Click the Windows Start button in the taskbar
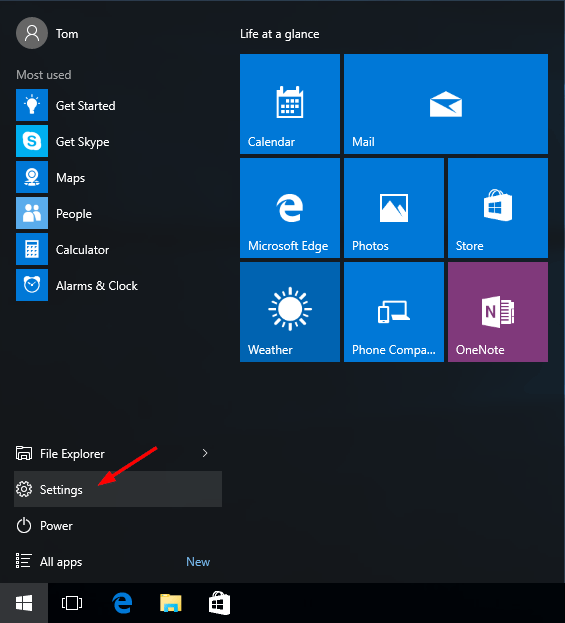Viewport: 565px width, 623px height. pyautogui.click(x=24, y=603)
